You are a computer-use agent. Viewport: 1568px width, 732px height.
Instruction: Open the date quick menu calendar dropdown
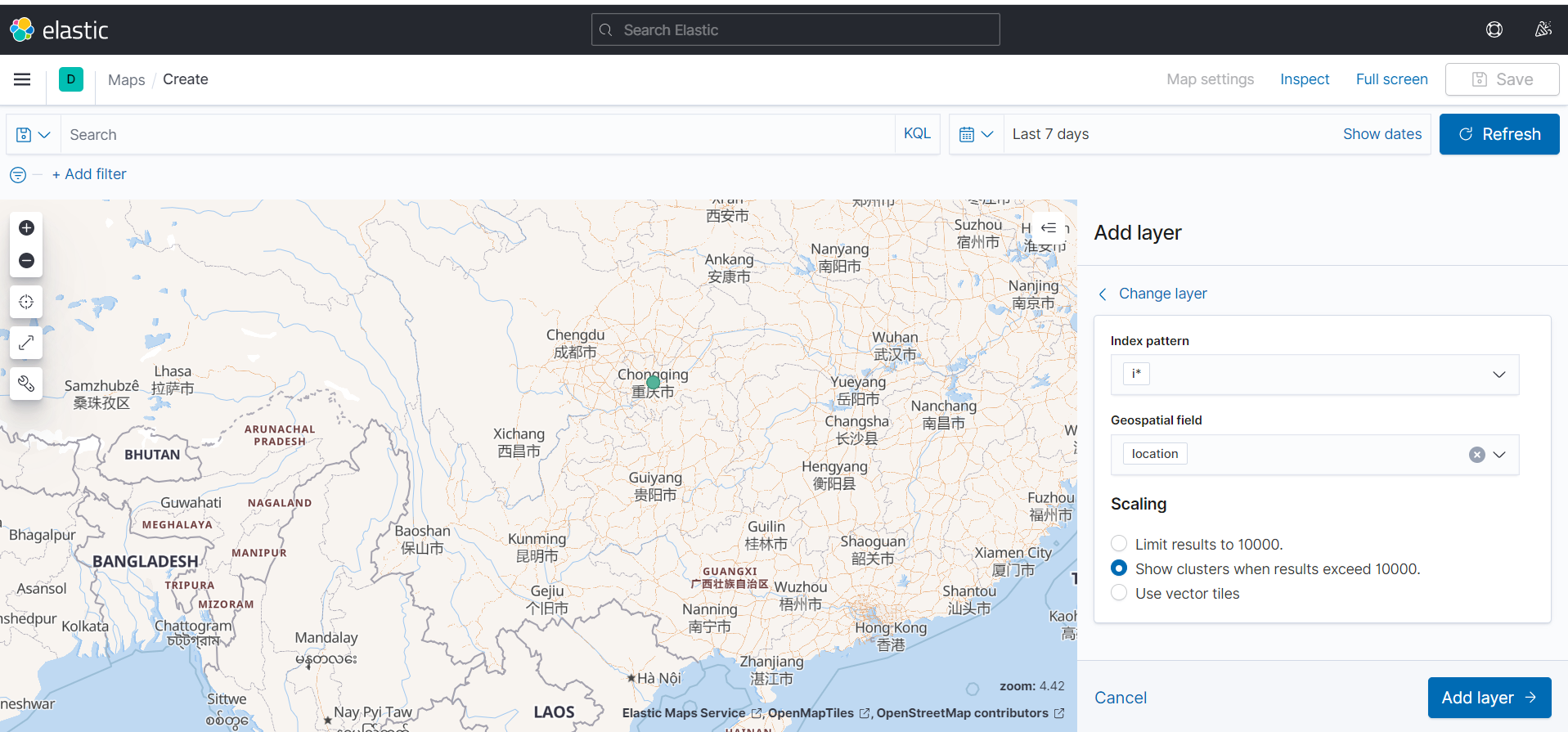point(976,134)
